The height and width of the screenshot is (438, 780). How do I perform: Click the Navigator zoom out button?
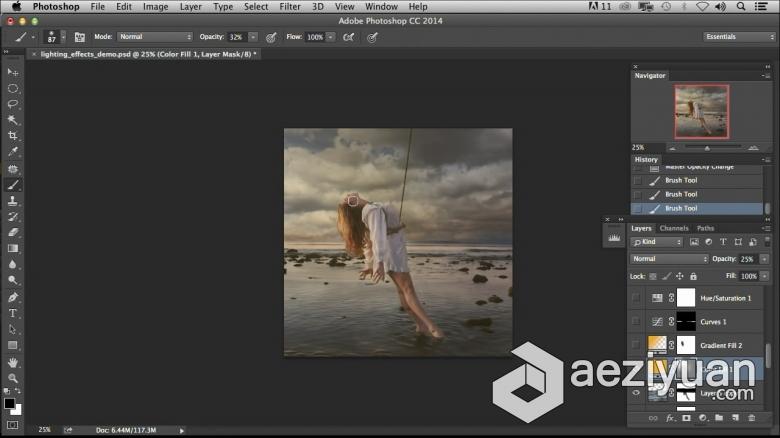pos(673,148)
